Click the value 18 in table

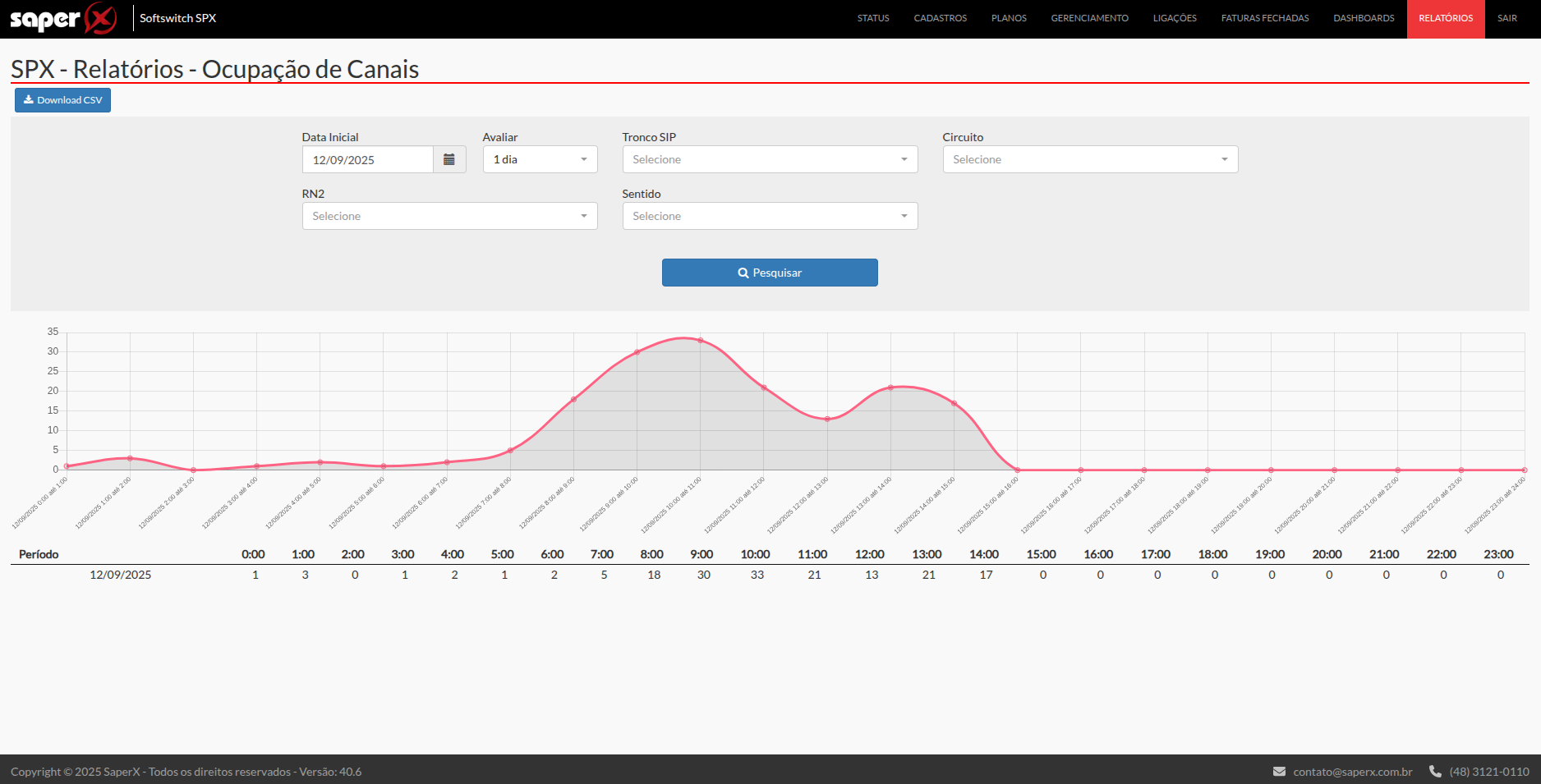pyautogui.click(x=654, y=575)
